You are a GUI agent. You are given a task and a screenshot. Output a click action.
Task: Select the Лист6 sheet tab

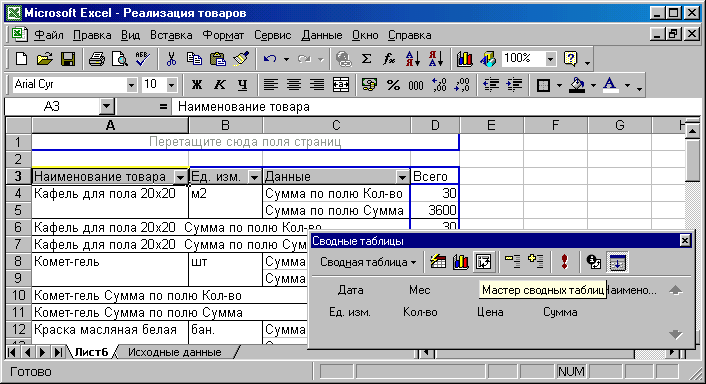91,352
